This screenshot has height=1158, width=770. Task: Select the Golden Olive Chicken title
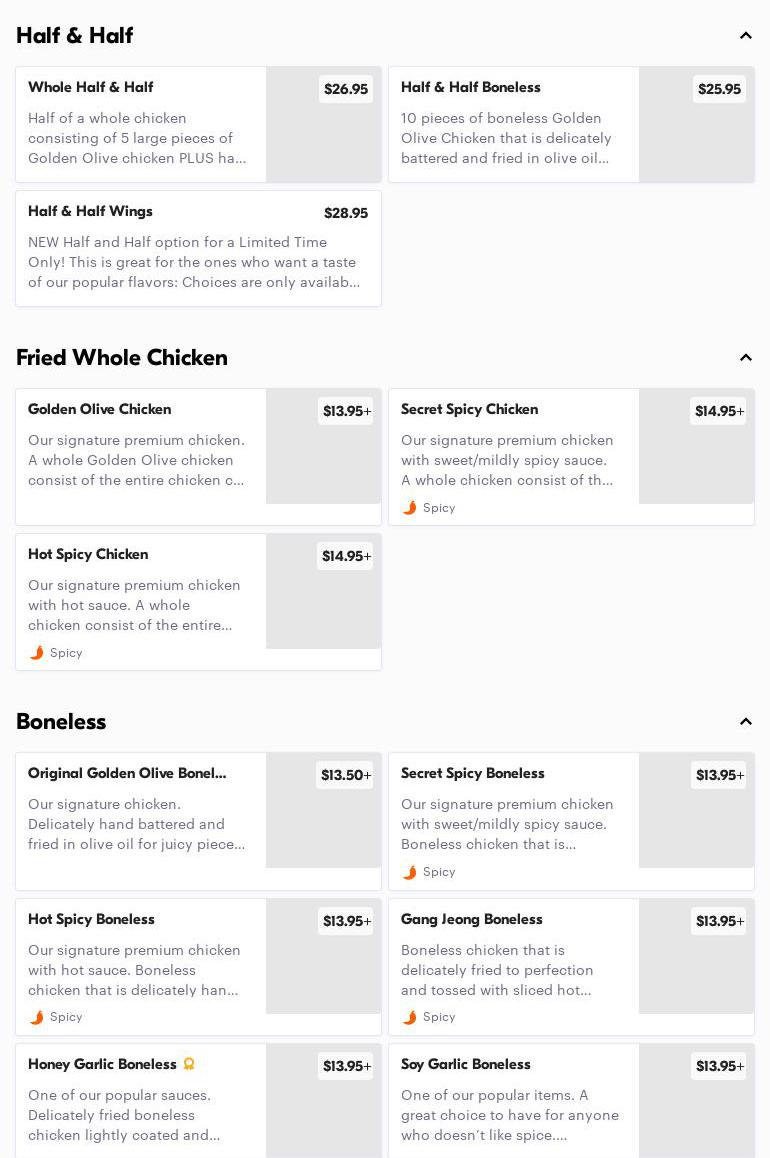100,410
